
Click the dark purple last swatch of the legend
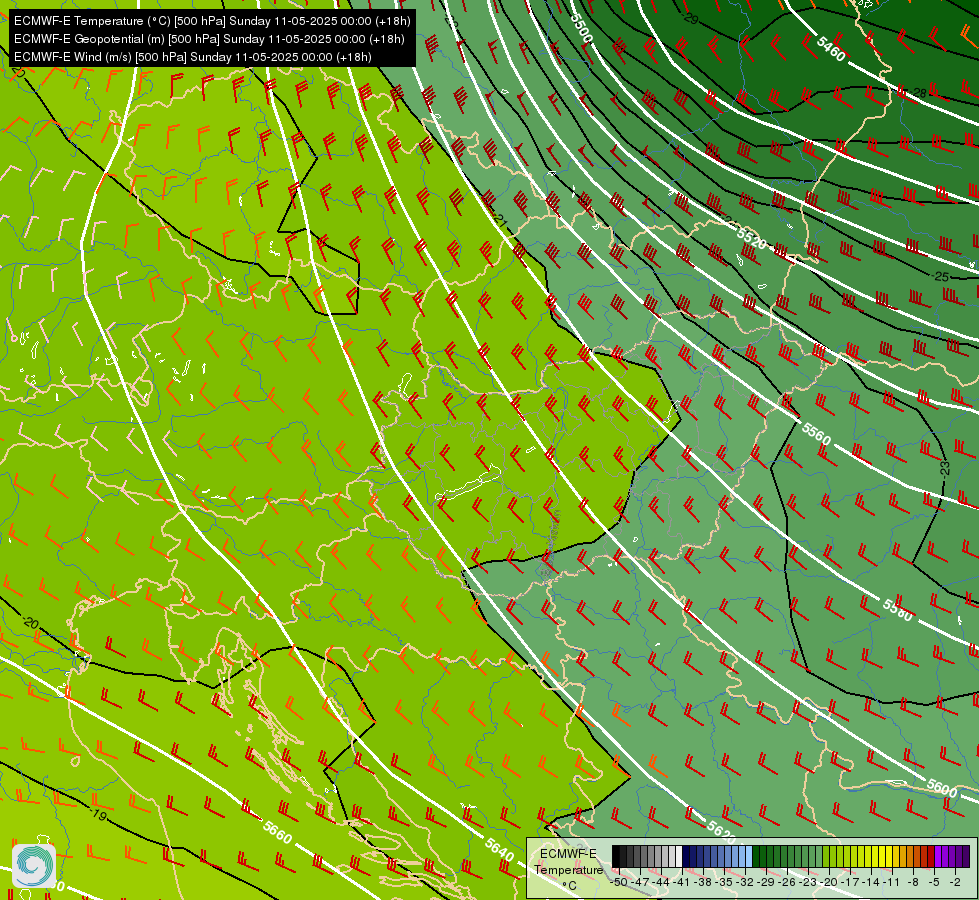tap(966, 857)
